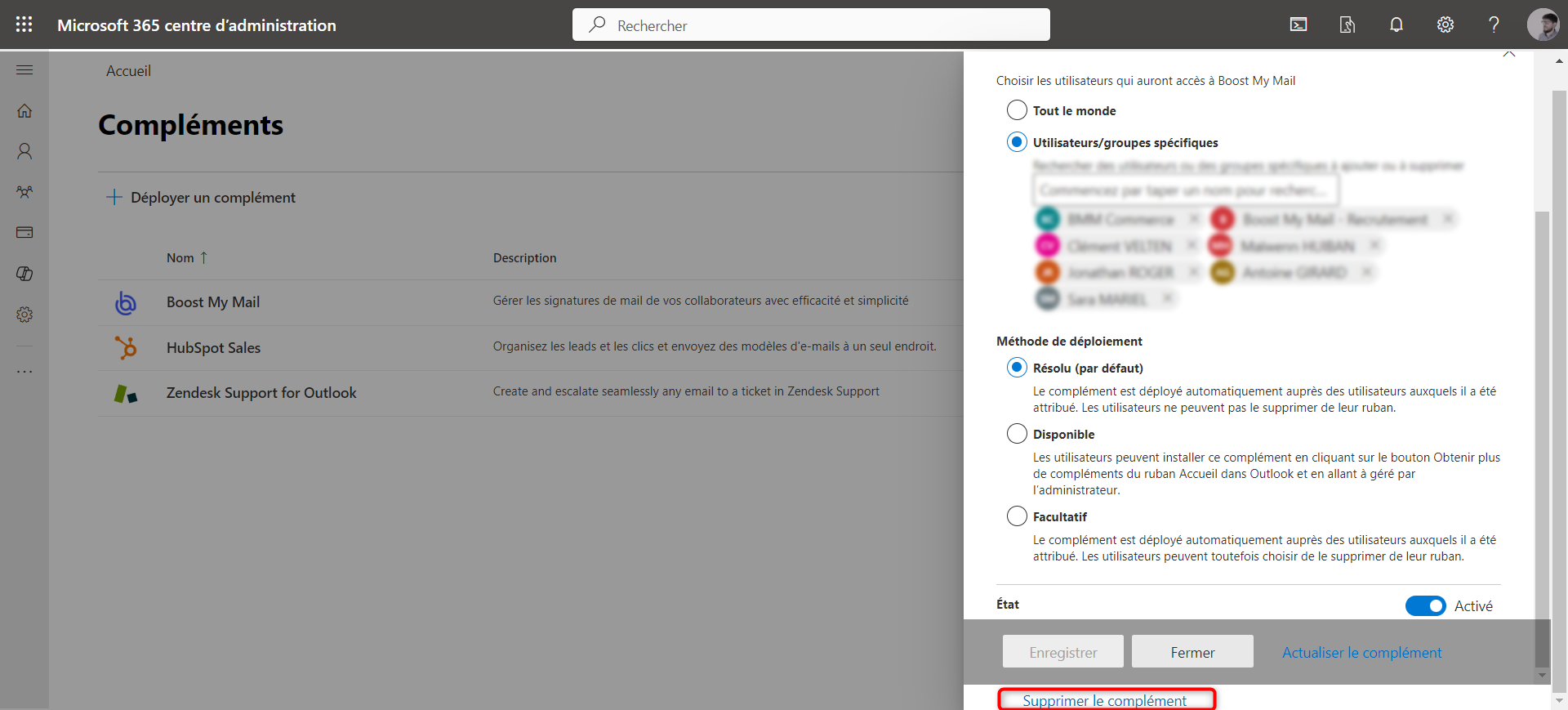This screenshot has height=710, width=1568.
Task: Click the Description column header
Action: (524, 257)
